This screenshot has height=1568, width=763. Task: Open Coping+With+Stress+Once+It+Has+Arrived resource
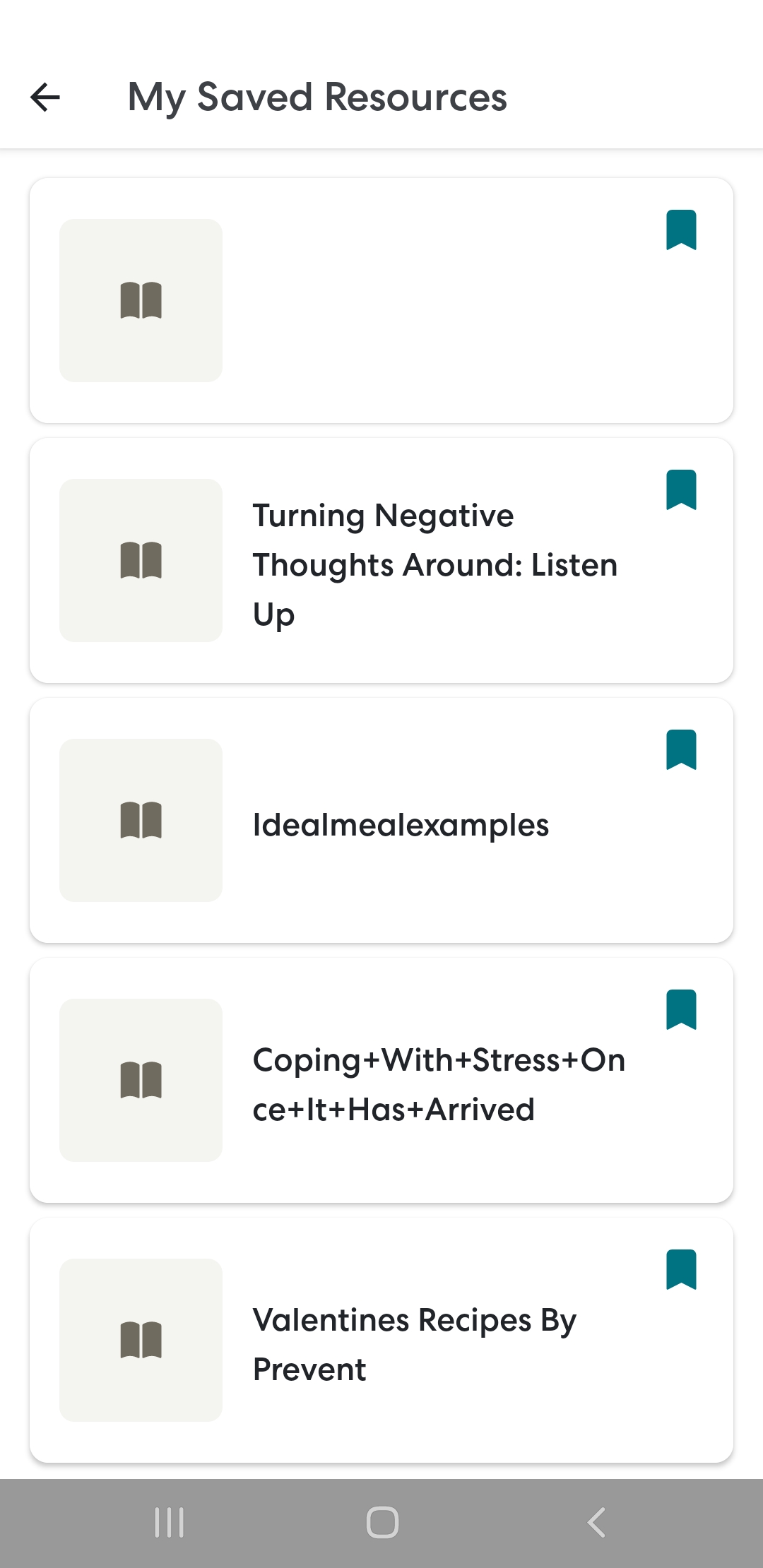click(439, 1085)
